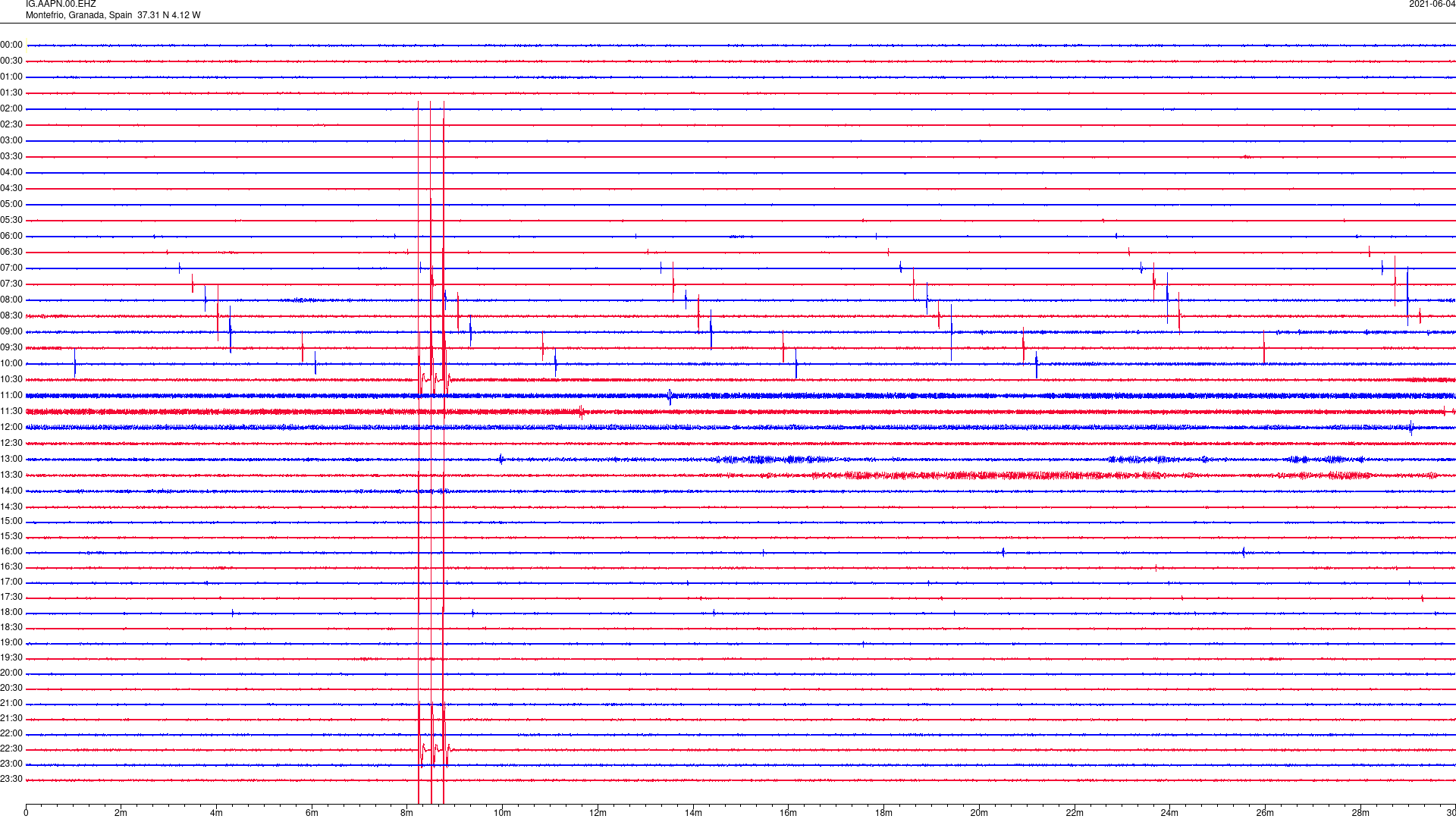Select the 23:30 time row label
Image resolution: width=1456 pixels, height=819 pixels.
(x=11, y=780)
